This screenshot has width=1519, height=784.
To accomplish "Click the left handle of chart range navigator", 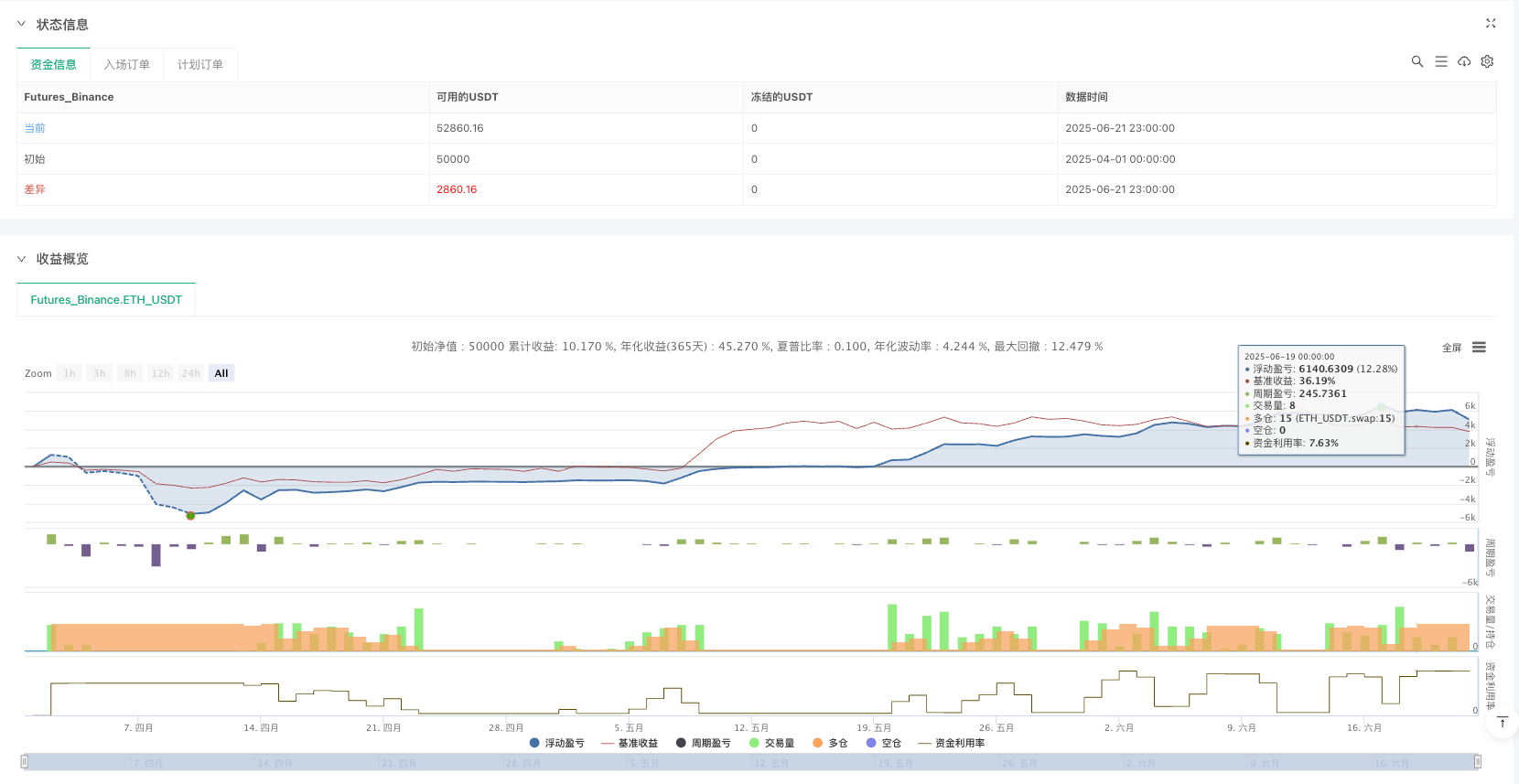I will (x=25, y=761).
